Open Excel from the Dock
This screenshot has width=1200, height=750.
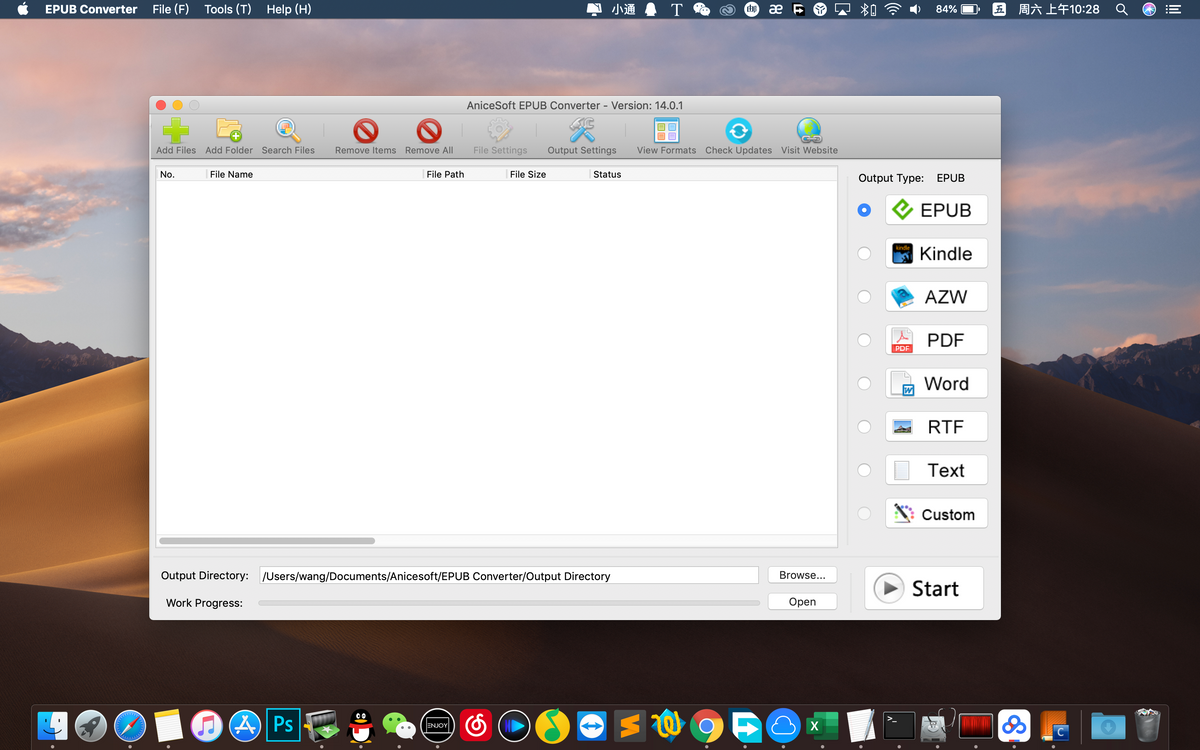(x=822, y=725)
